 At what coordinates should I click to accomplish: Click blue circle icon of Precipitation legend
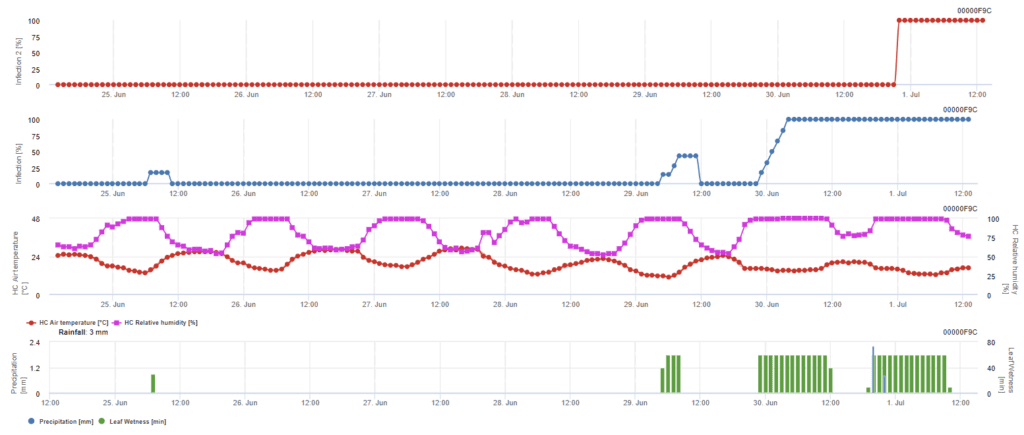point(33,422)
